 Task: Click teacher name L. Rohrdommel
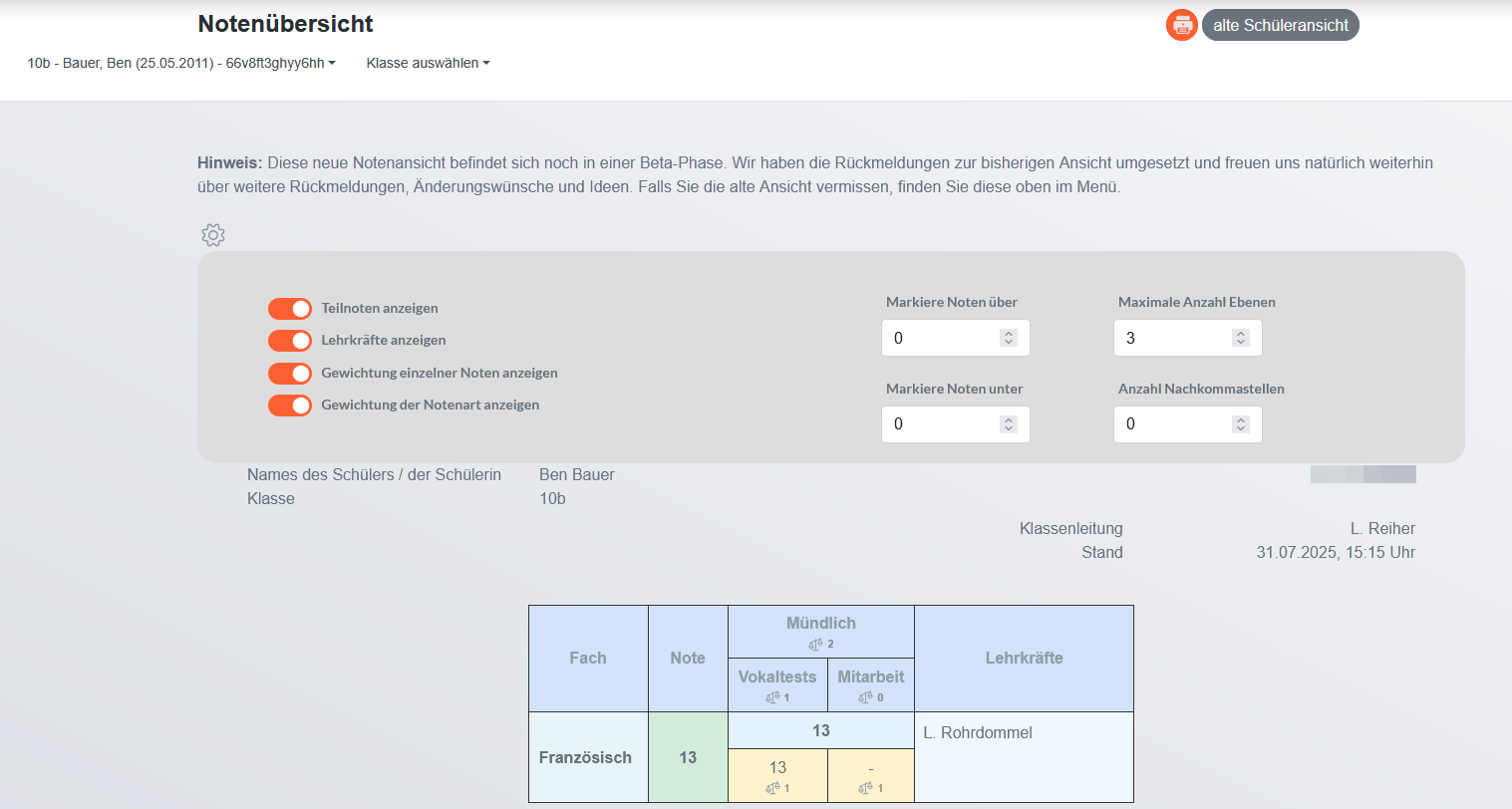(978, 732)
